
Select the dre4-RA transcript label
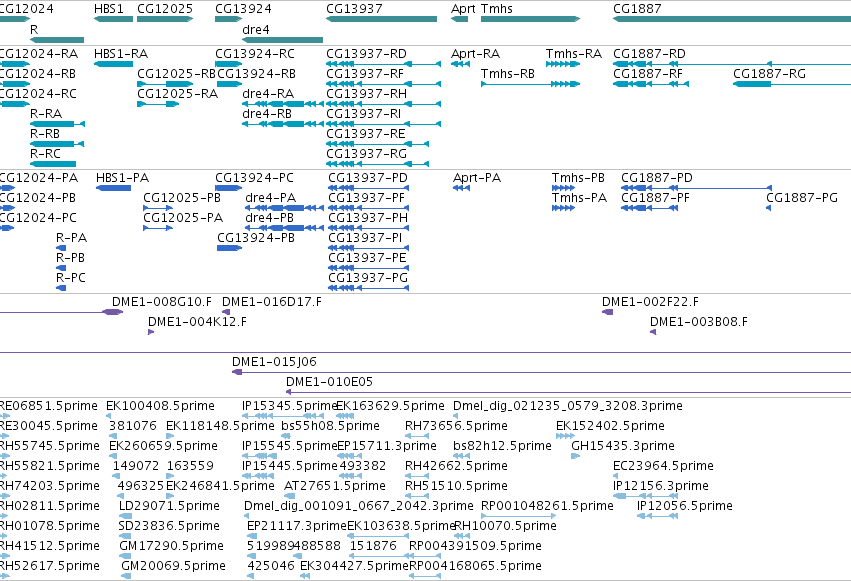pyautogui.click(x=268, y=94)
